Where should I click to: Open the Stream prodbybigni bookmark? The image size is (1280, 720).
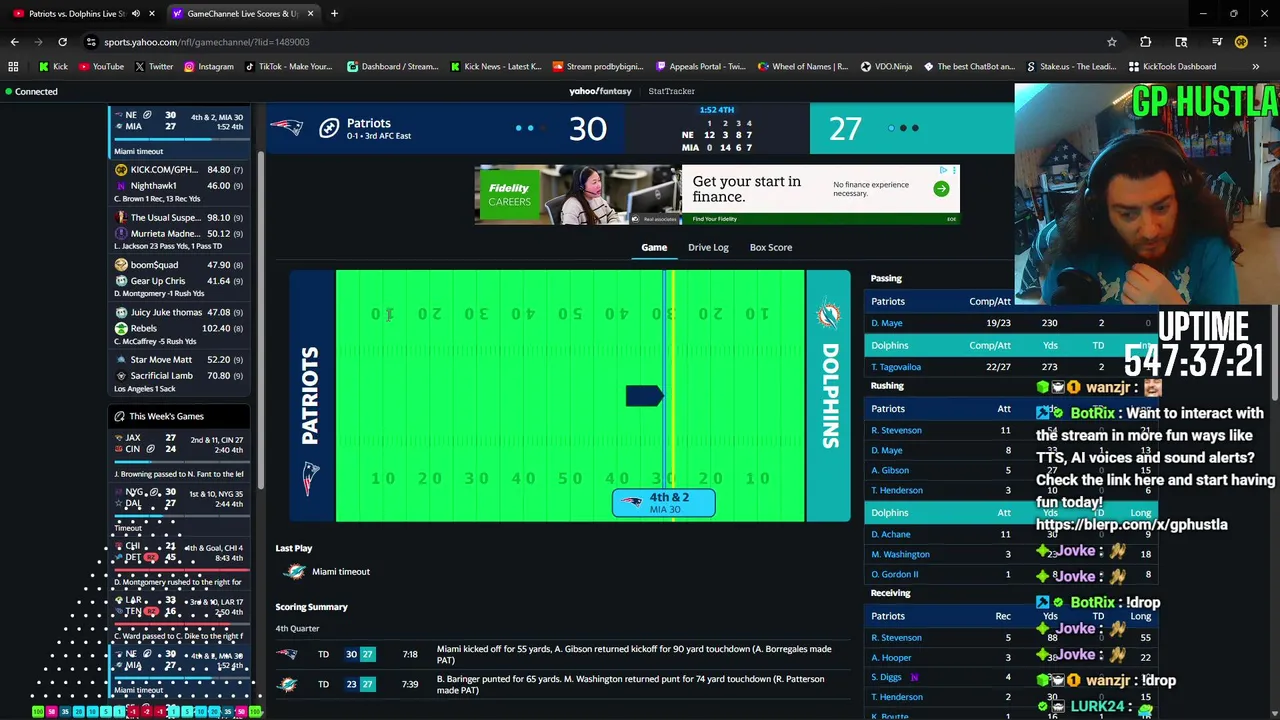[597, 66]
